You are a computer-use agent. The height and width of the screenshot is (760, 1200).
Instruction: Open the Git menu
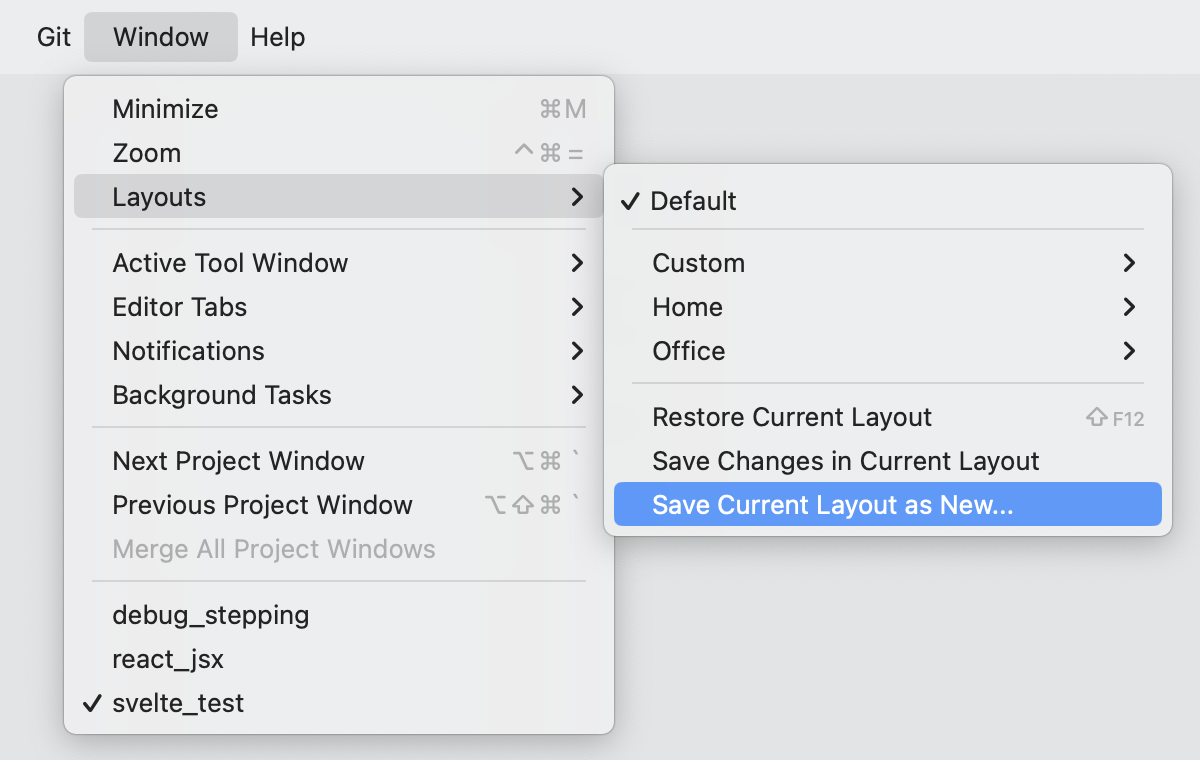(53, 36)
